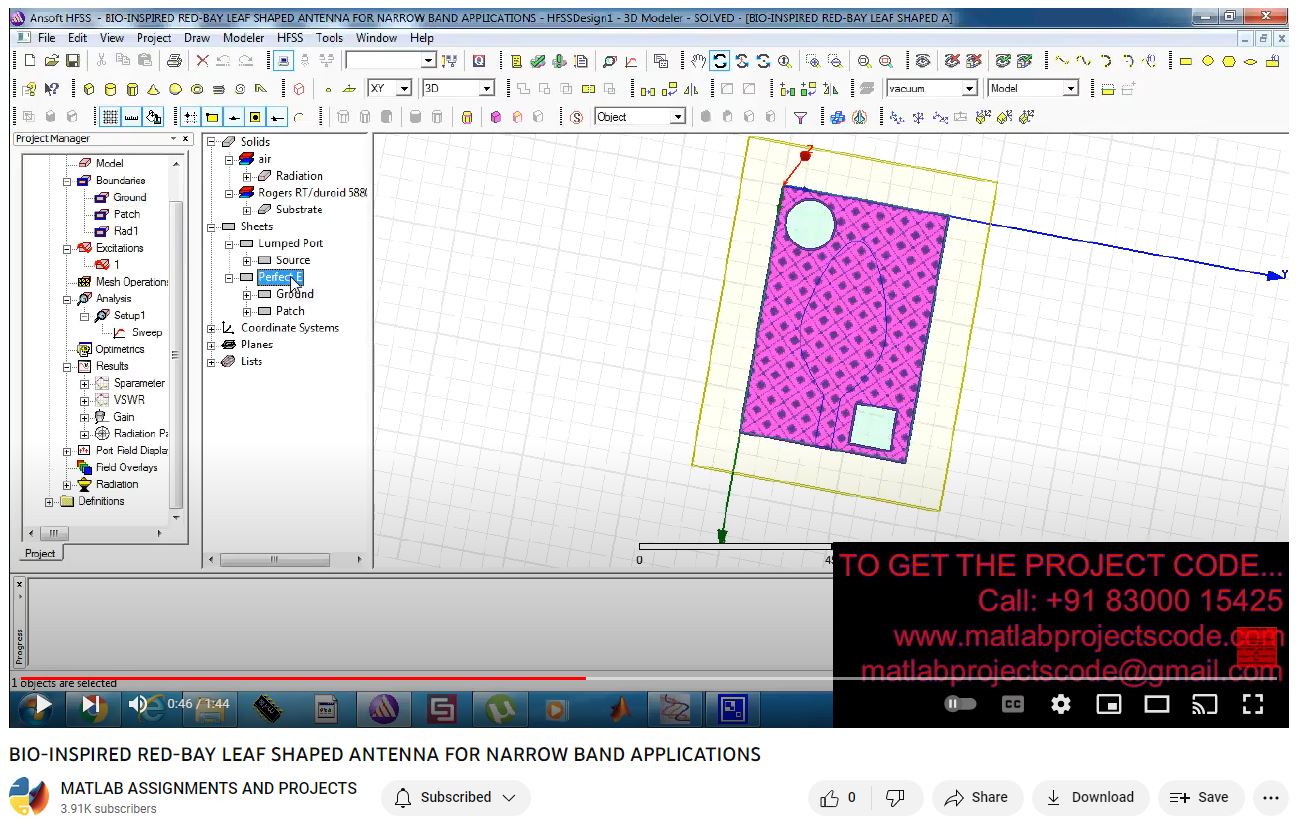Viewport: 1301px width, 828px height.
Task: Click the Draw box icon
Action: [x=89, y=89]
